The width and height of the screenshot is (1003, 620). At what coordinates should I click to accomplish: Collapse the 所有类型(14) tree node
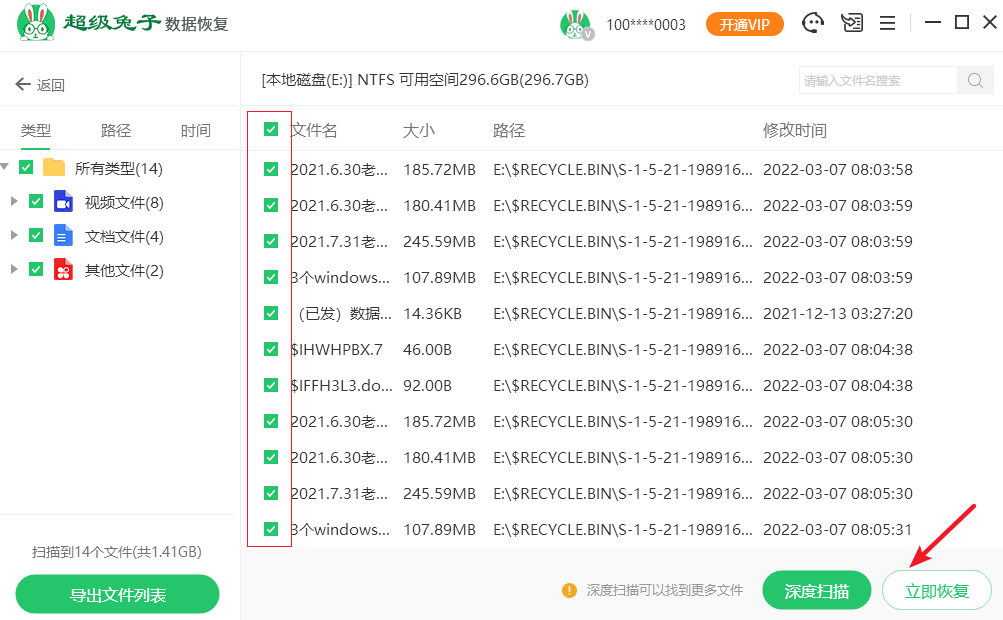tap(6, 167)
